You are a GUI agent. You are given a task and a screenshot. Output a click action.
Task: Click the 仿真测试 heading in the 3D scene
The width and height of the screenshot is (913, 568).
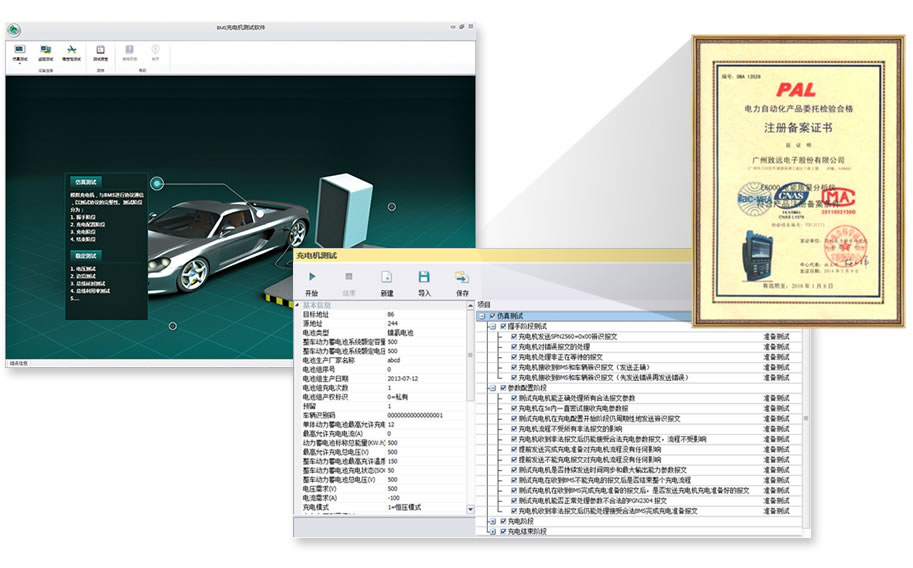pyautogui.click(x=85, y=182)
